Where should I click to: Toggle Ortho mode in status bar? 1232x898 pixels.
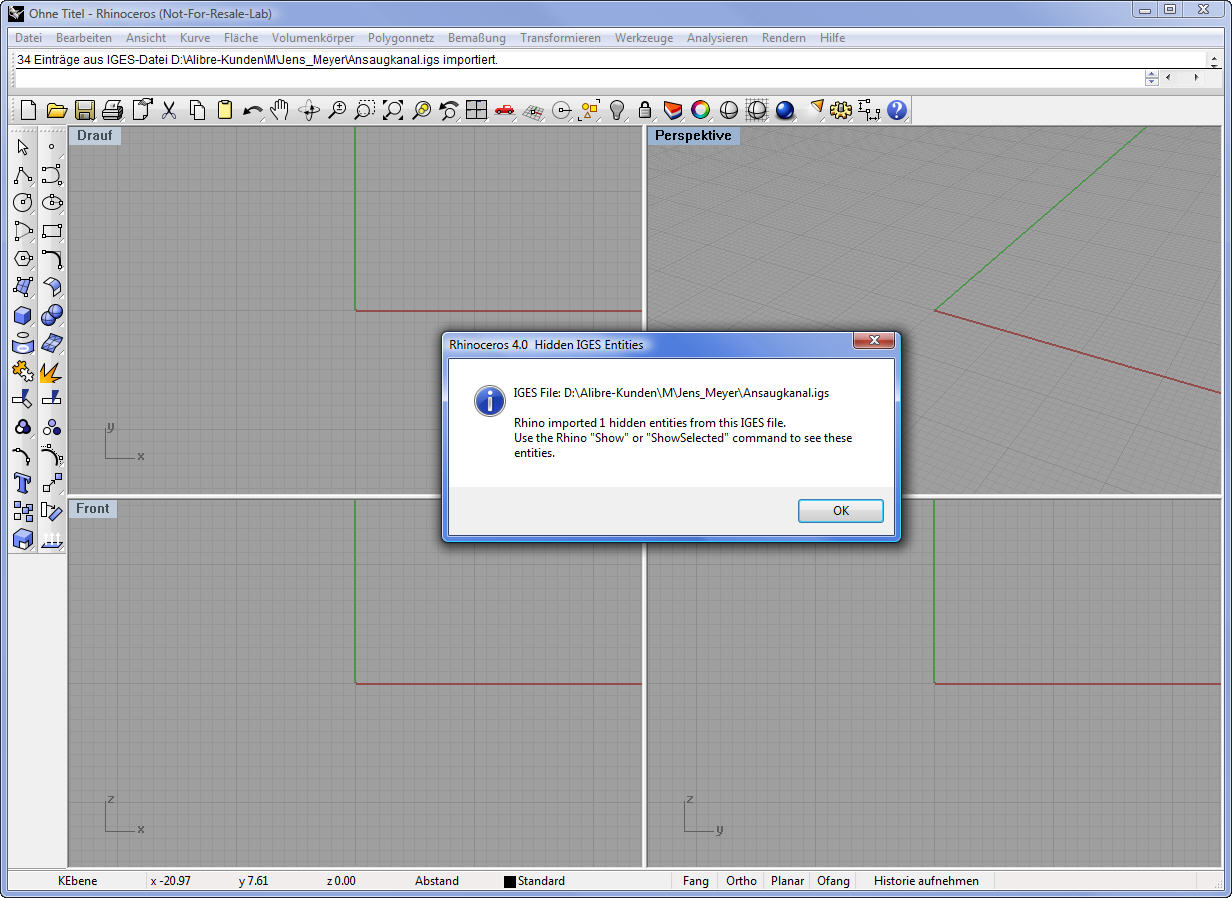point(741,881)
